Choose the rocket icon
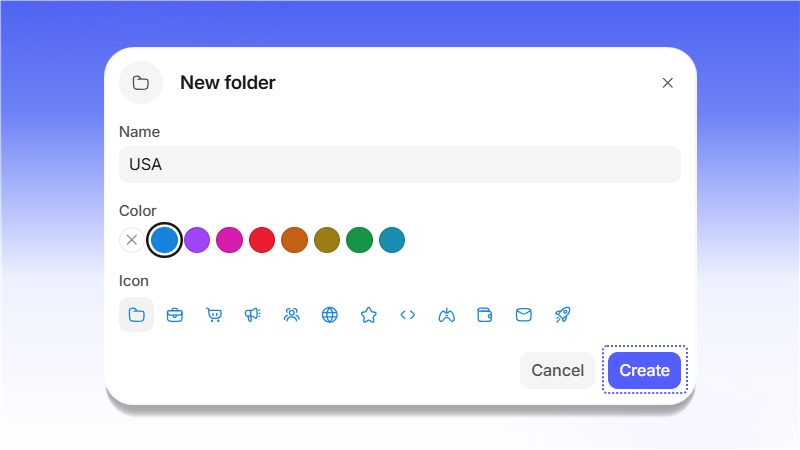 [563, 315]
